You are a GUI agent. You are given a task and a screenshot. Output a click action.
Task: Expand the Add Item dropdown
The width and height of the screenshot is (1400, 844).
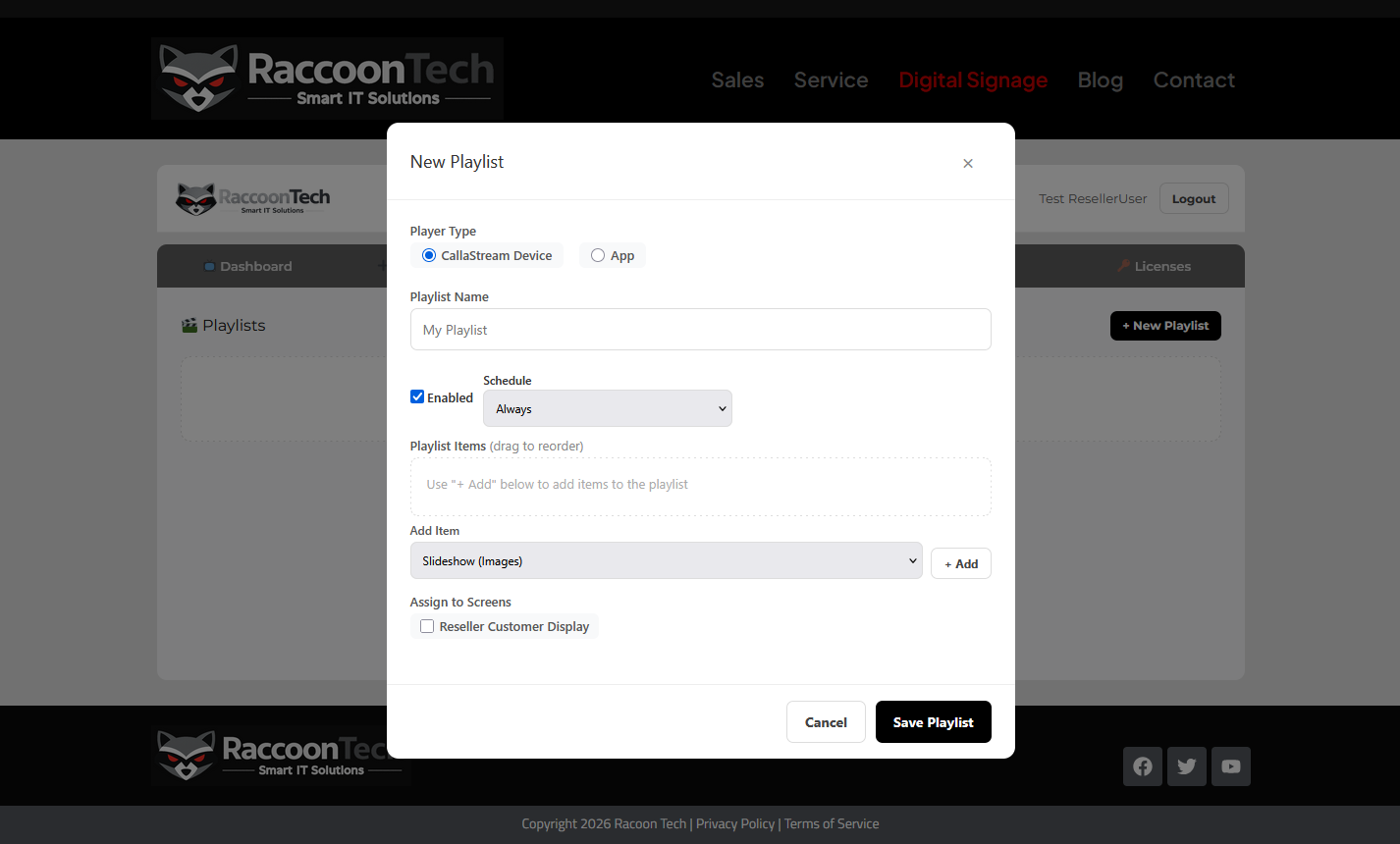666,561
